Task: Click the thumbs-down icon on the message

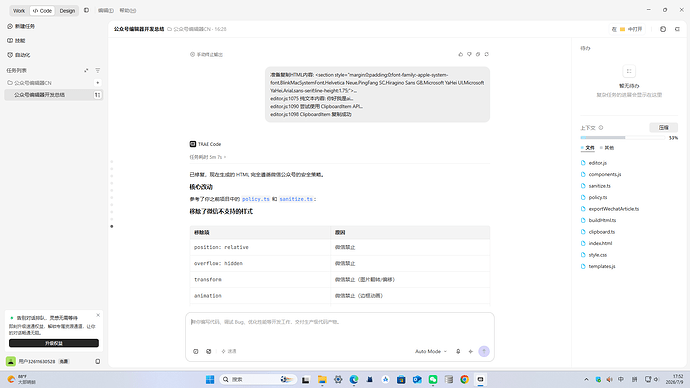Action: pos(469,54)
